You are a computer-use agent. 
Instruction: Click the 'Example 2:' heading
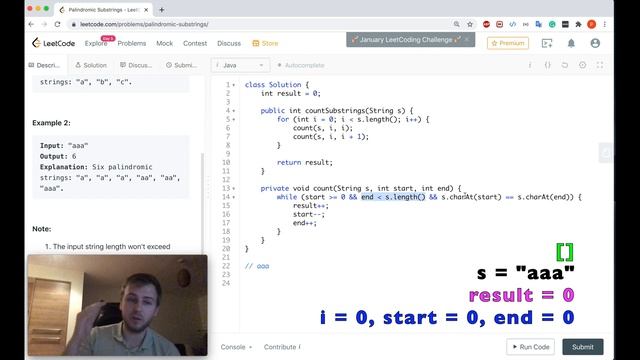coord(51,123)
